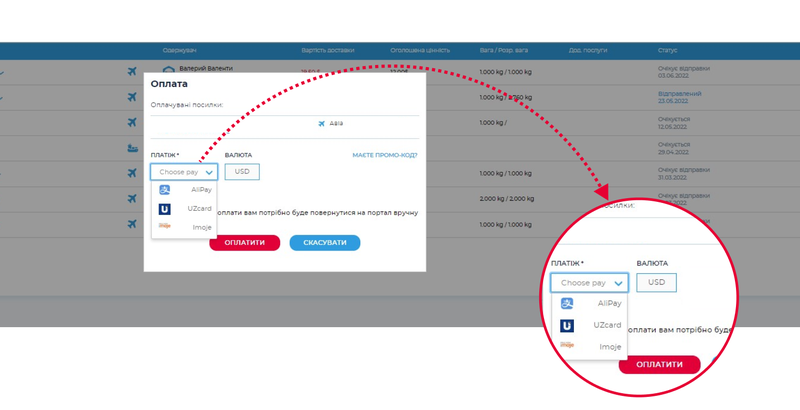Image resolution: width=800 pixels, height=410 pixels.
Task: Click the Оплата dialog title
Action: [x=169, y=84]
